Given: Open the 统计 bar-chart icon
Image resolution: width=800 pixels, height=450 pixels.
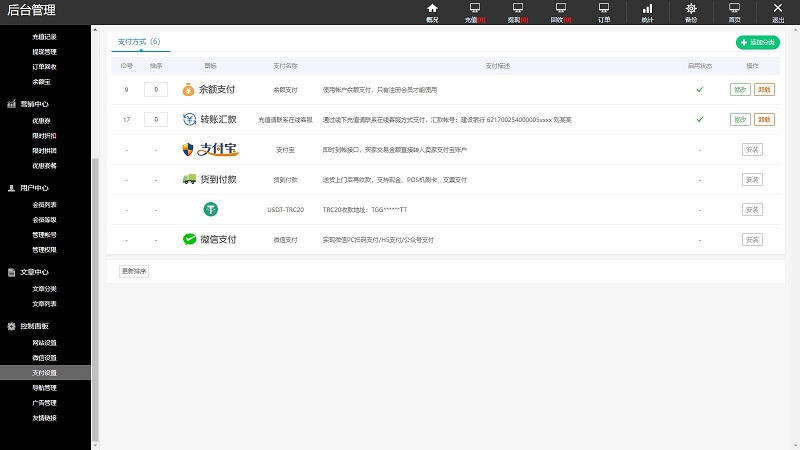Looking at the screenshot, I should tap(647, 8).
